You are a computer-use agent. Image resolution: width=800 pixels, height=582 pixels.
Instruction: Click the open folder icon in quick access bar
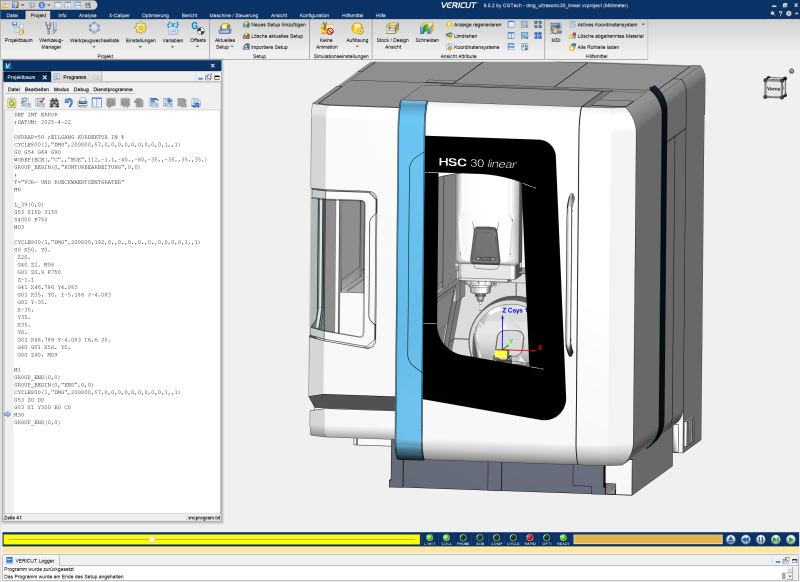(4, 5)
